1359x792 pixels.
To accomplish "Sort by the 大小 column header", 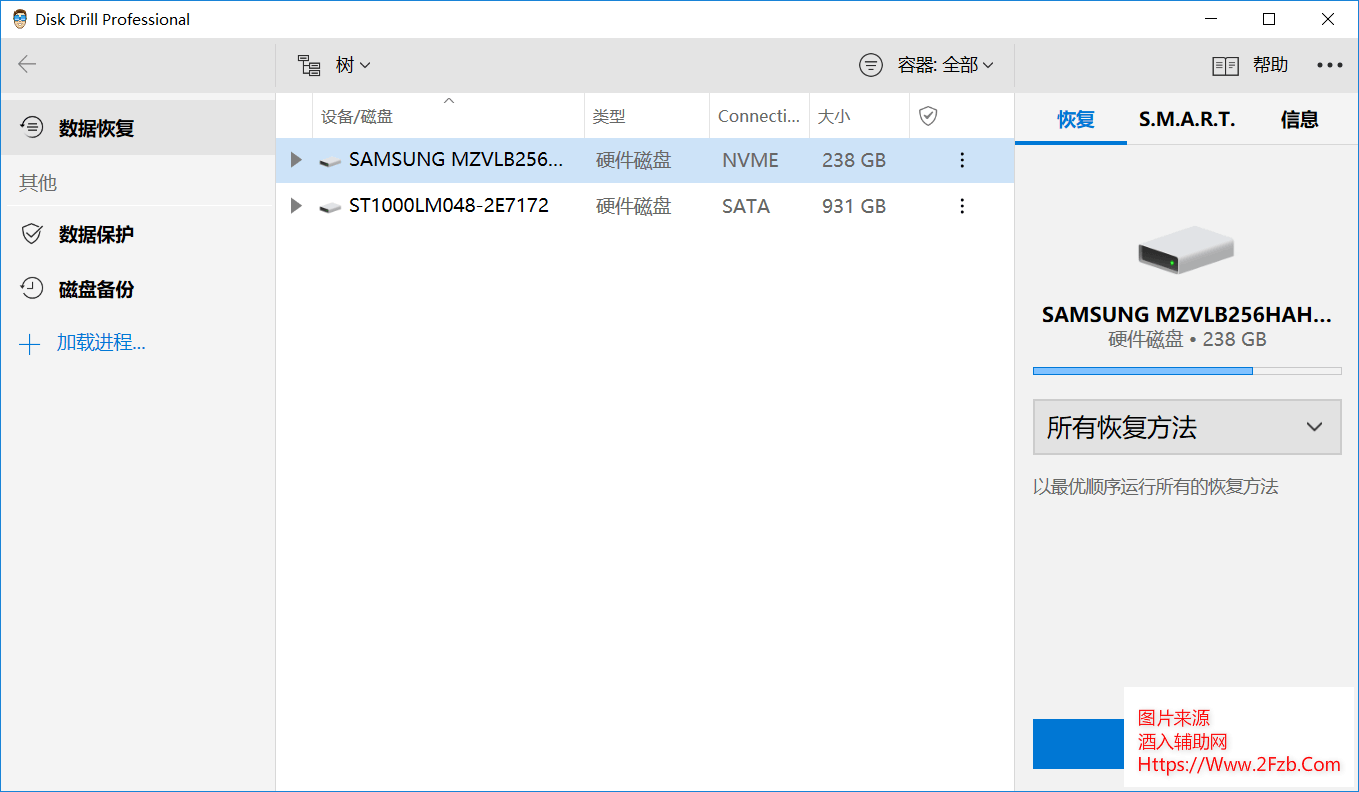I will (x=834, y=117).
